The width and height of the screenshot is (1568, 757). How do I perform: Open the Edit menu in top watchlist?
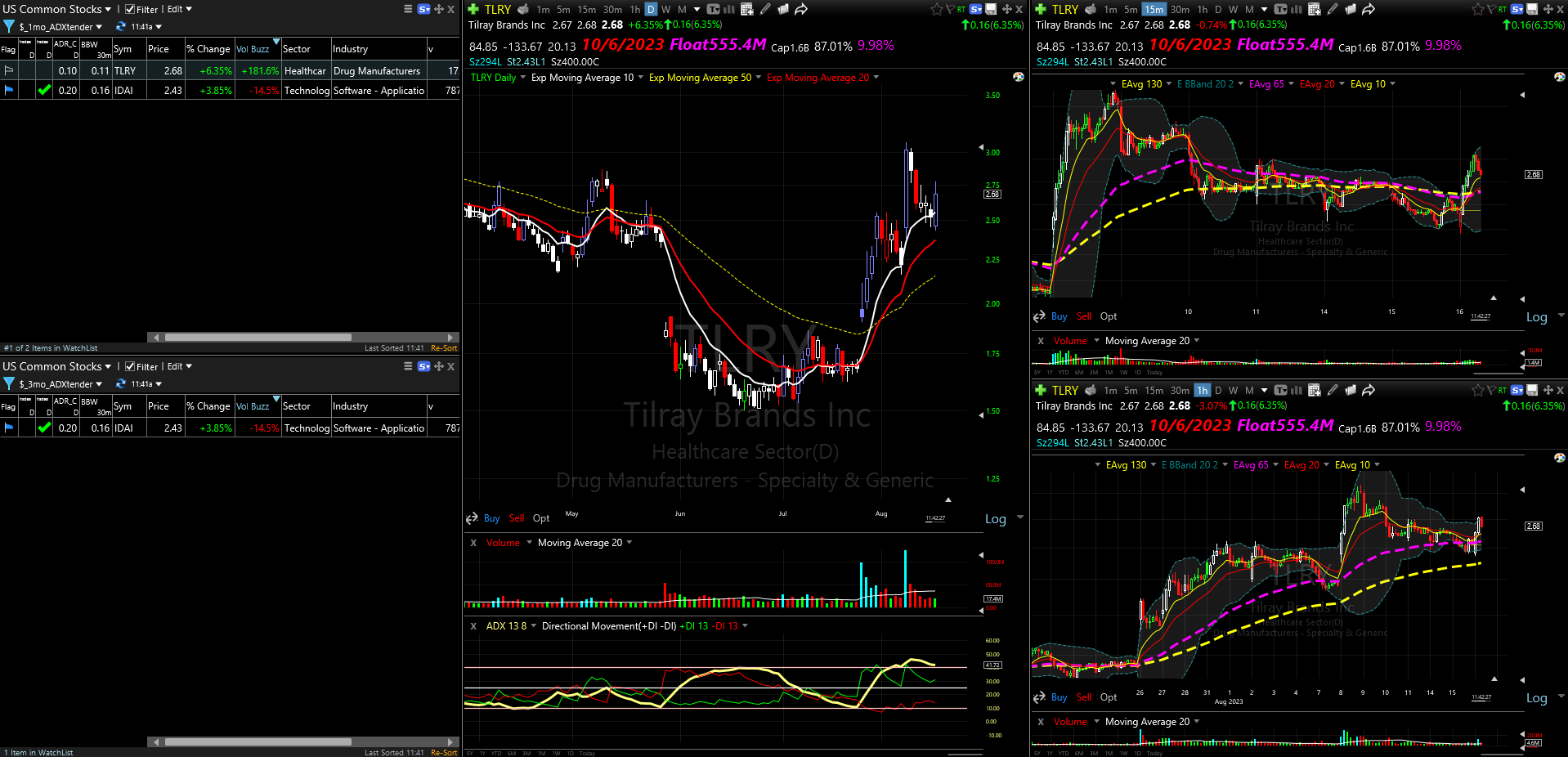180,9
